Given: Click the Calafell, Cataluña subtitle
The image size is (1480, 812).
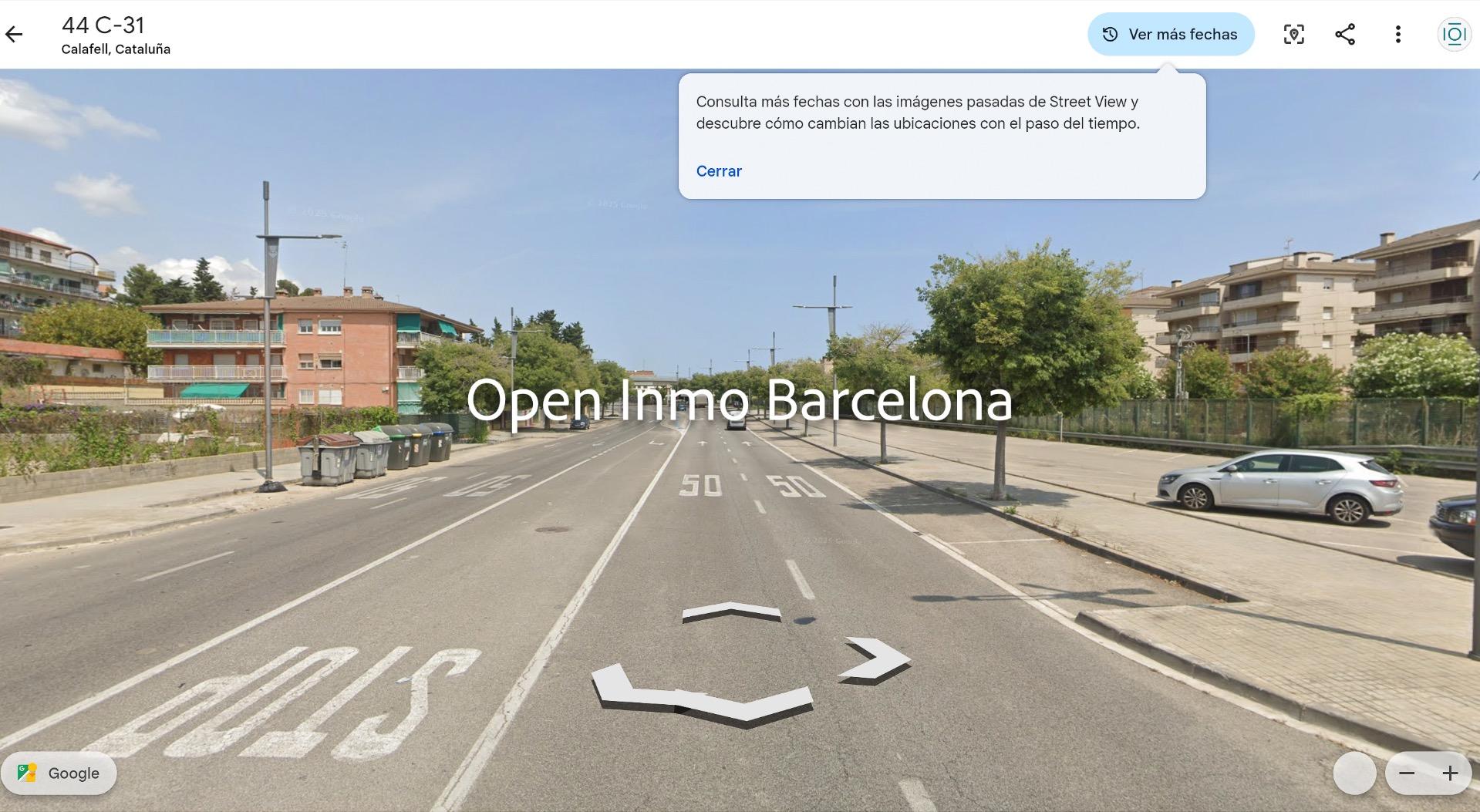Looking at the screenshot, I should point(116,49).
